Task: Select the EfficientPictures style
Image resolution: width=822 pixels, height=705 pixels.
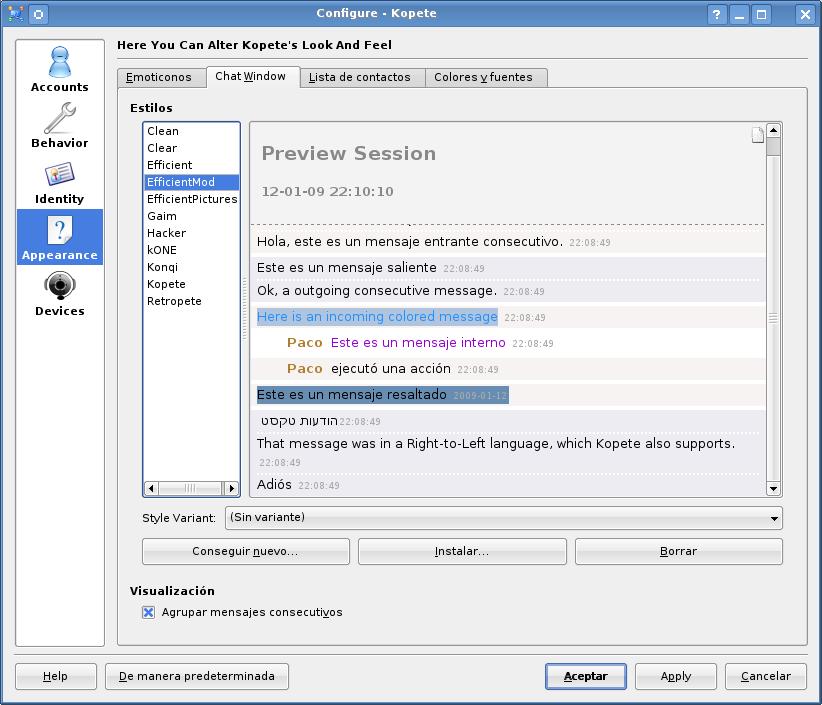Action: coord(191,199)
